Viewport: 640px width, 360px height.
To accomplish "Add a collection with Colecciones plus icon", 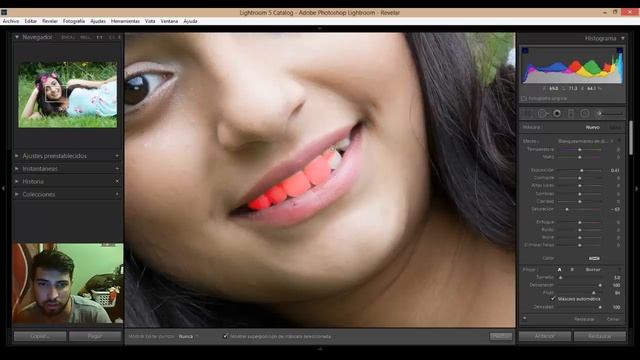I will (117, 194).
